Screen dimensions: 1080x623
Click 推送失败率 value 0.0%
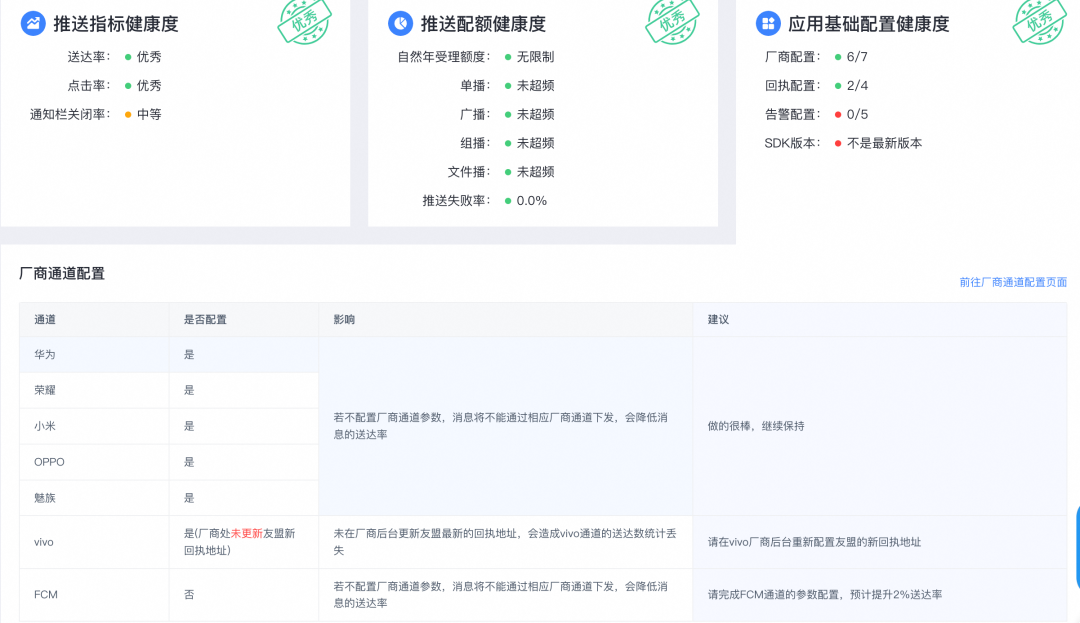tap(532, 201)
